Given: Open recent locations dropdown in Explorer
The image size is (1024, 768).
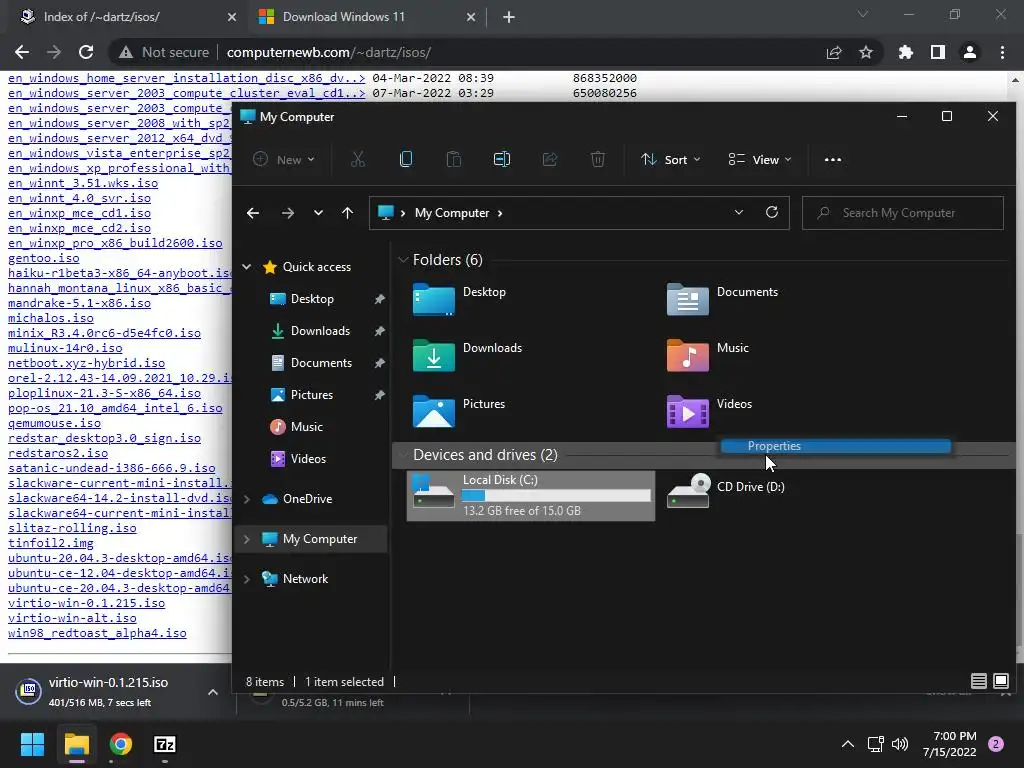Looking at the screenshot, I should (318, 213).
